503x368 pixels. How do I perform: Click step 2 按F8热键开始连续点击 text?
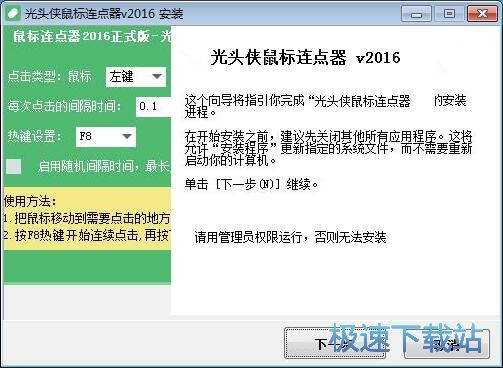point(87,235)
